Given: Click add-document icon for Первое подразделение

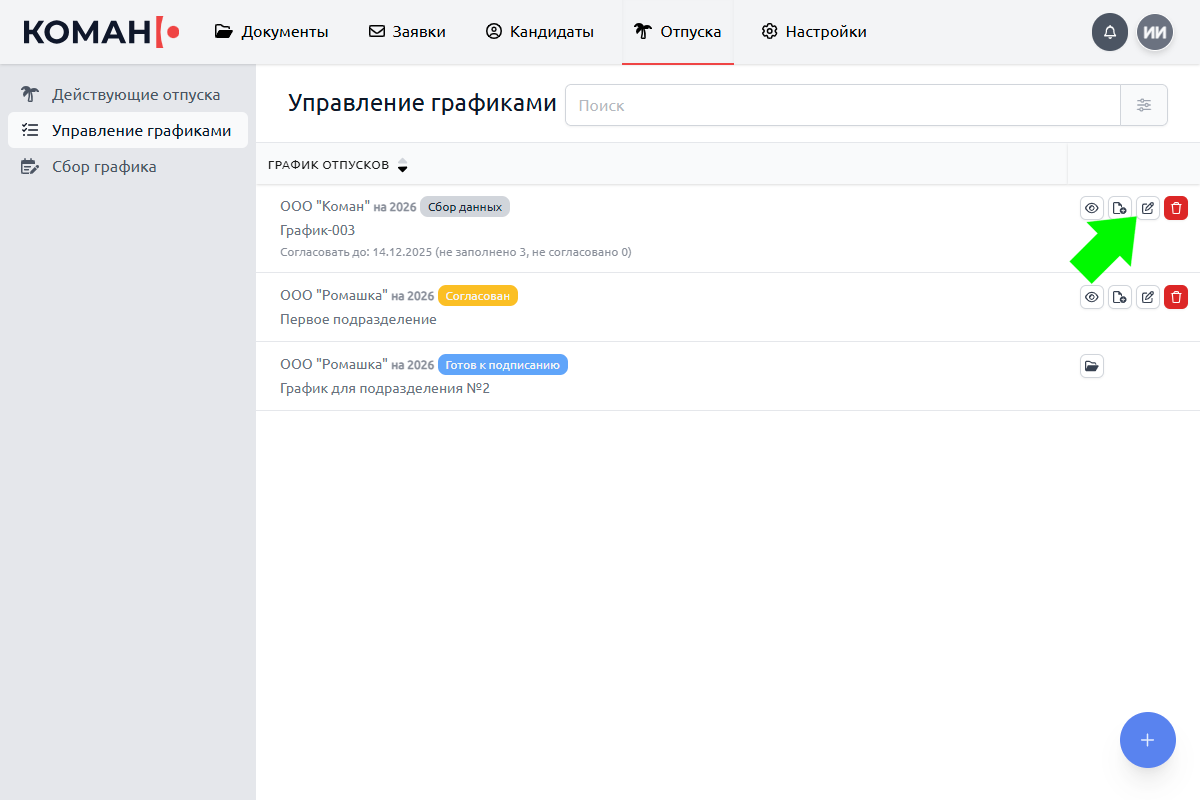Looking at the screenshot, I should (1120, 296).
